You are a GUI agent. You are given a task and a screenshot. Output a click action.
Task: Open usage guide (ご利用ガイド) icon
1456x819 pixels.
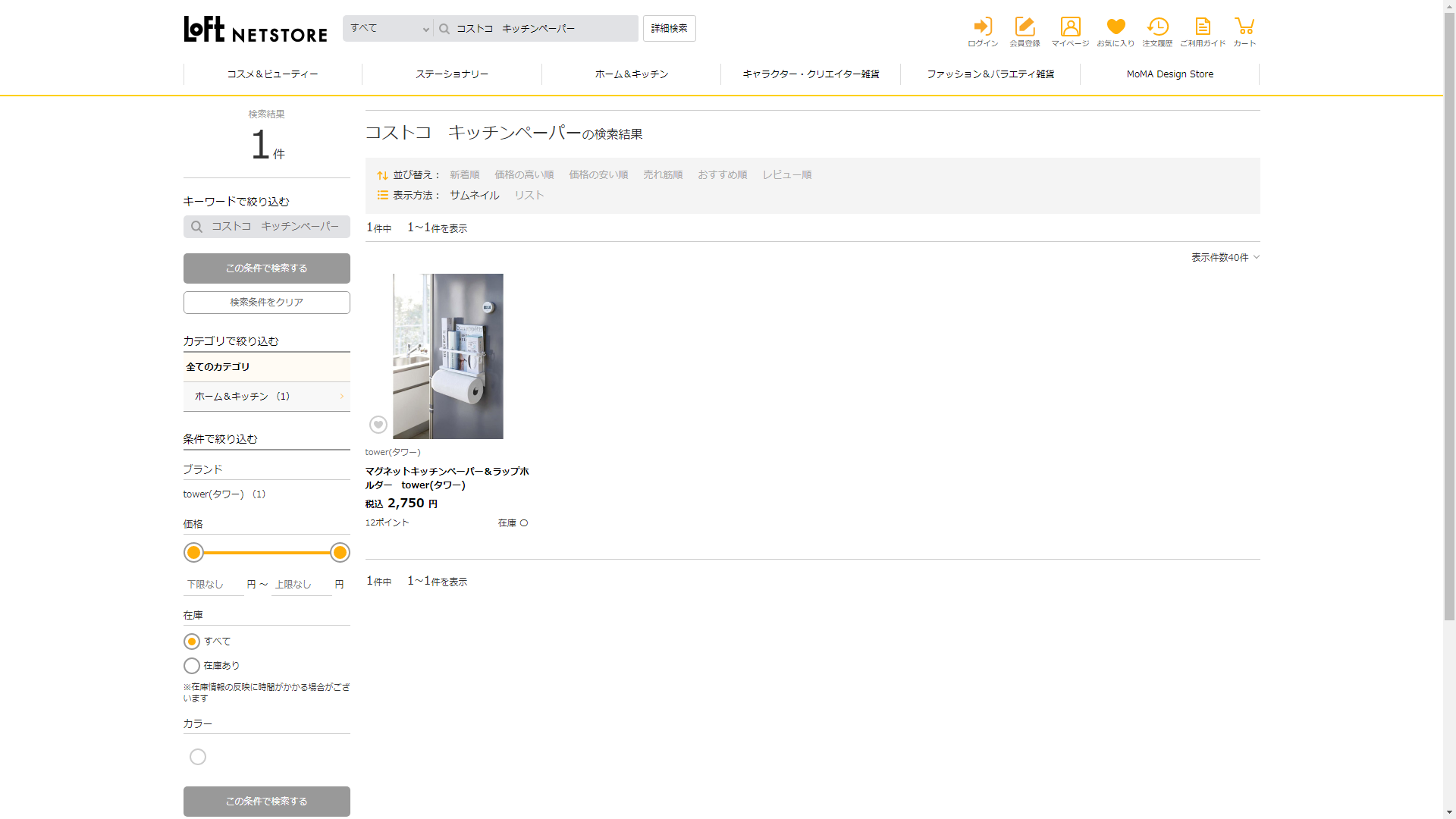(x=1203, y=32)
